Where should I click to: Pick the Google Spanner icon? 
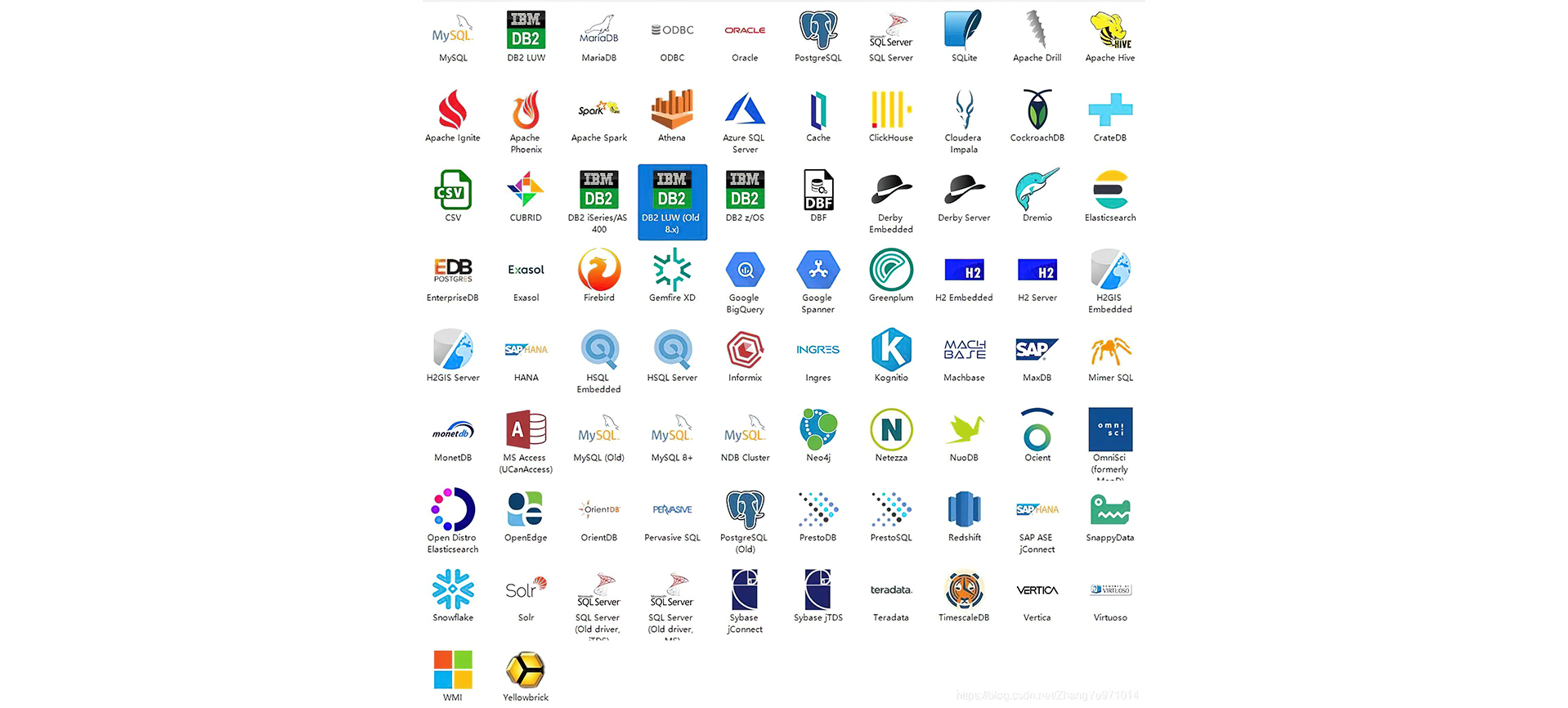point(818,271)
